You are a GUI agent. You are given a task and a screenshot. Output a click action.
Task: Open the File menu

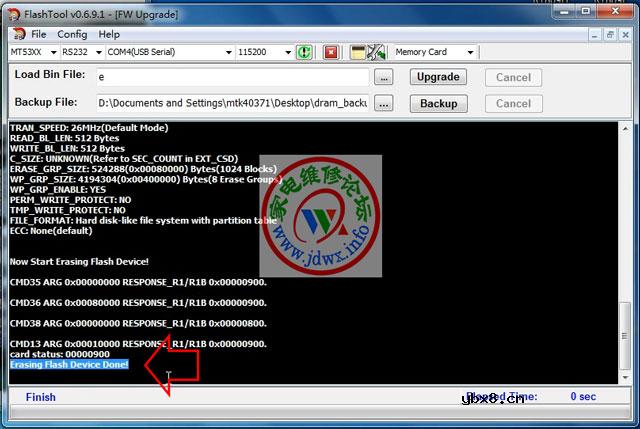(39, 34)
